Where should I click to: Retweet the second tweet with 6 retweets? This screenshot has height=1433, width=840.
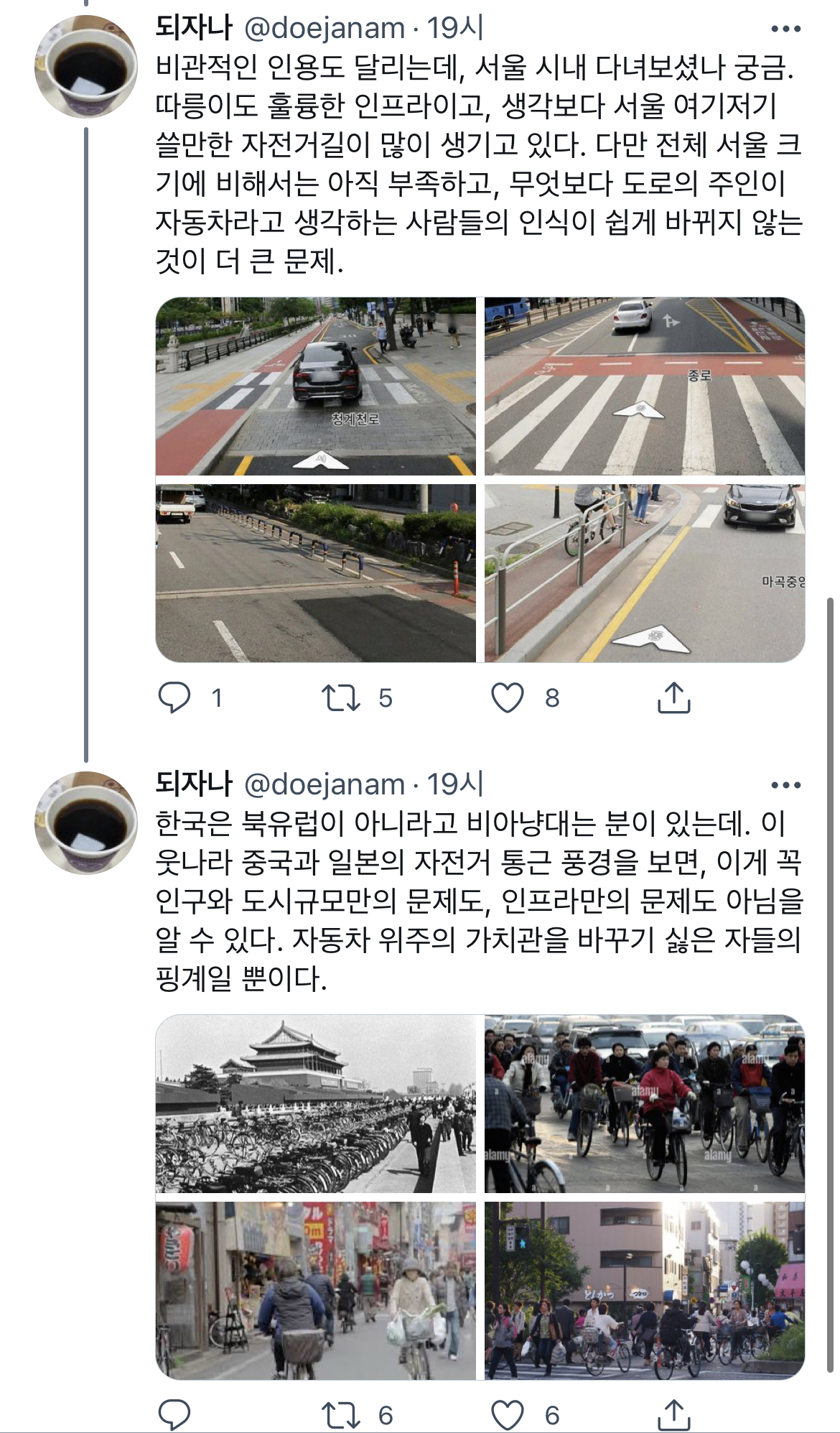tap(340, 1415)
